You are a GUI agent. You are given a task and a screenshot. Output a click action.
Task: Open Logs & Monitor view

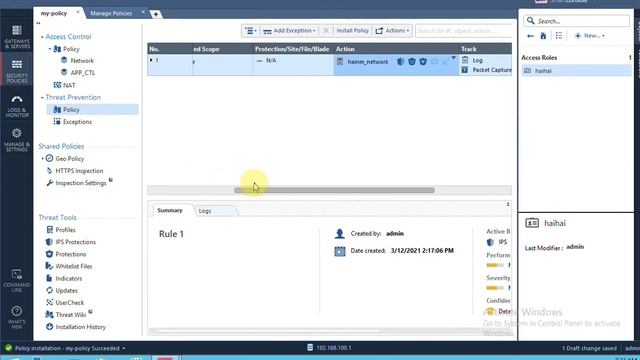pos(17,106)
